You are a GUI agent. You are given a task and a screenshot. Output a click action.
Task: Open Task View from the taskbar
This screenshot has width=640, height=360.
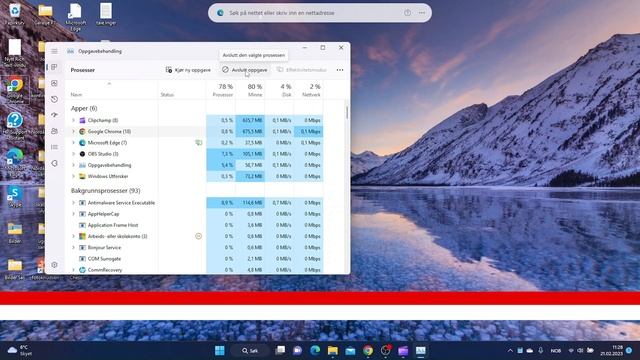(x=280, y=351)
